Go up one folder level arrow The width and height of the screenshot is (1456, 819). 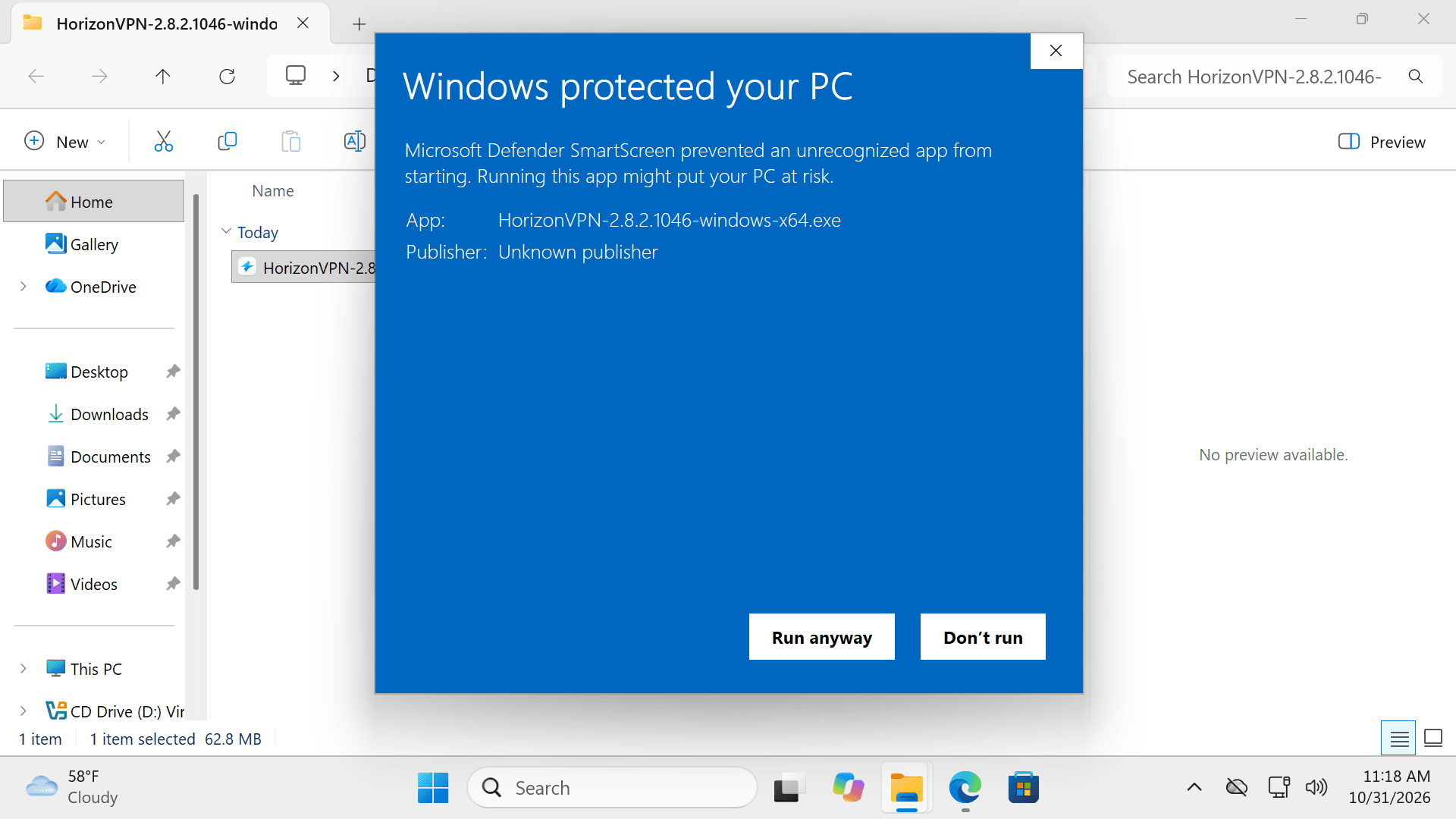coord(163,76)
